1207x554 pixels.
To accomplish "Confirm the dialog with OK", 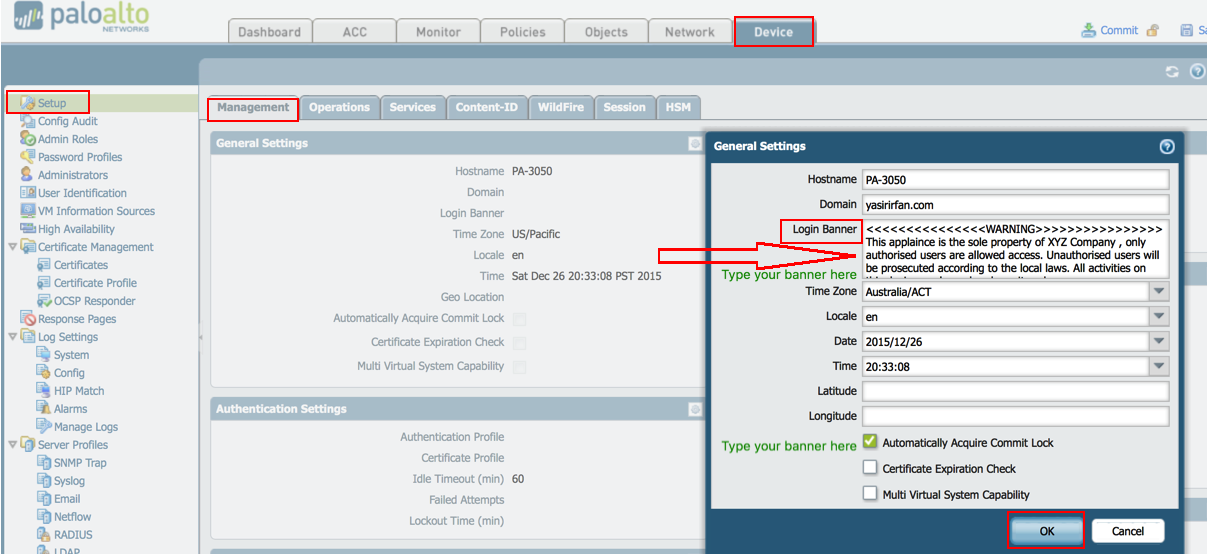I will [1047, 531].
